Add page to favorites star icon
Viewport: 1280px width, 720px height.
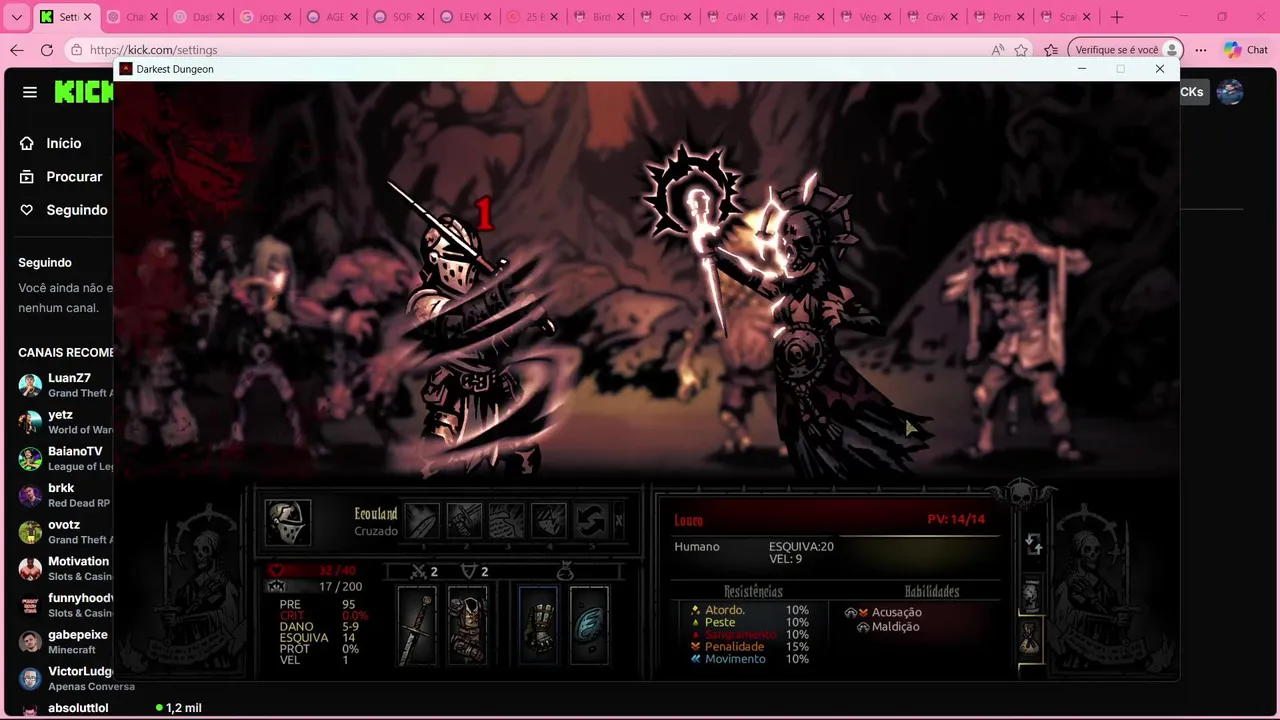[1021, 50]
